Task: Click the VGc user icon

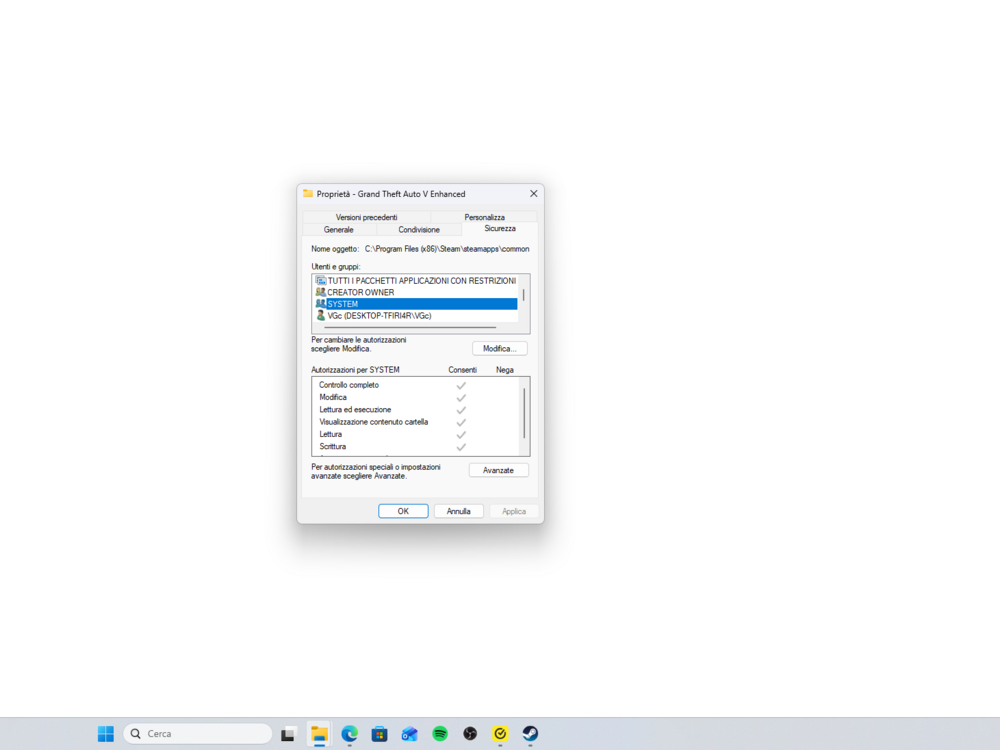Action: [x=321, y=316]
